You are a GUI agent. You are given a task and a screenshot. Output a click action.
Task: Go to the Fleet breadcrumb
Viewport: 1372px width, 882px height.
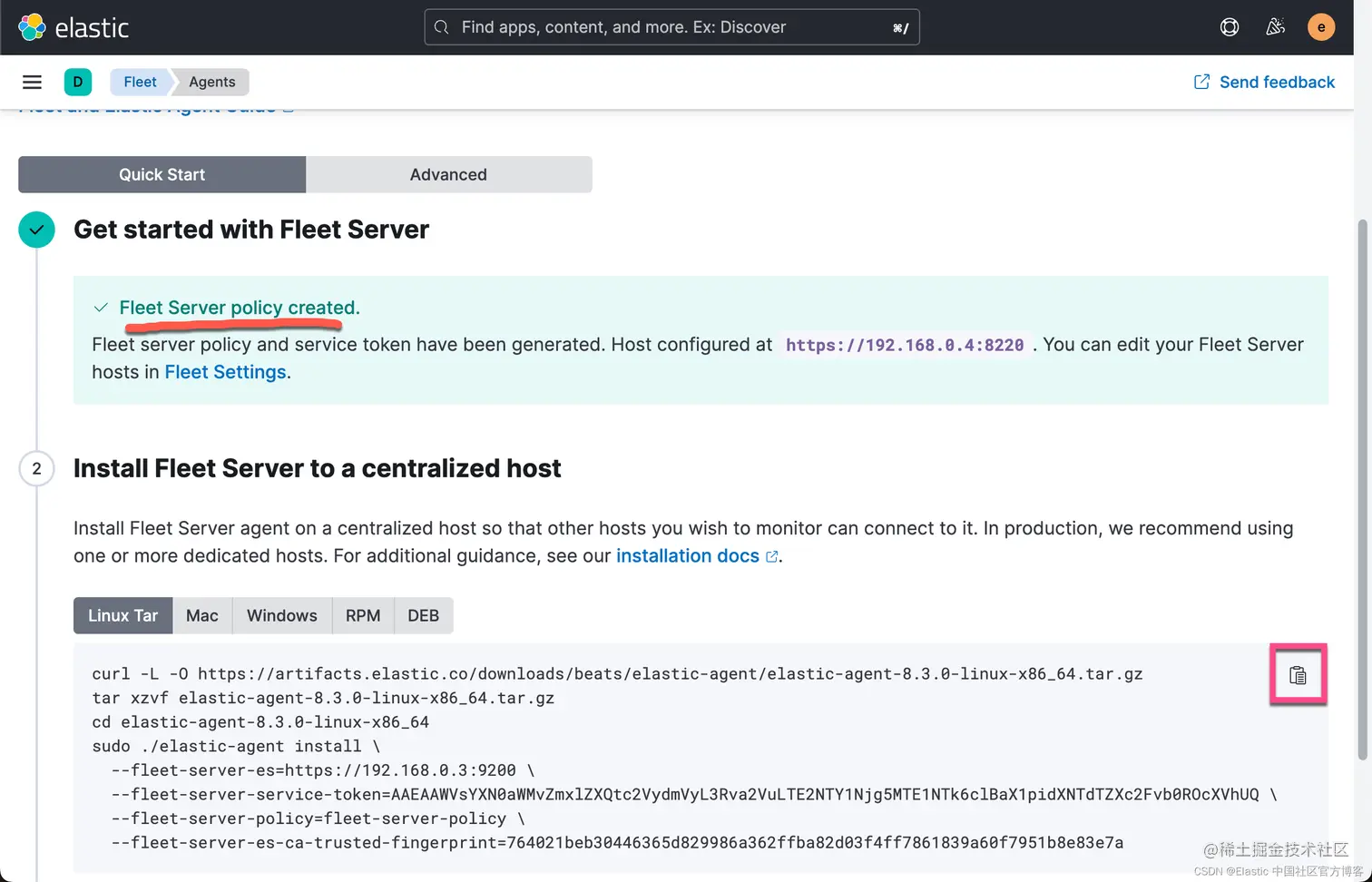click(140, 82)
